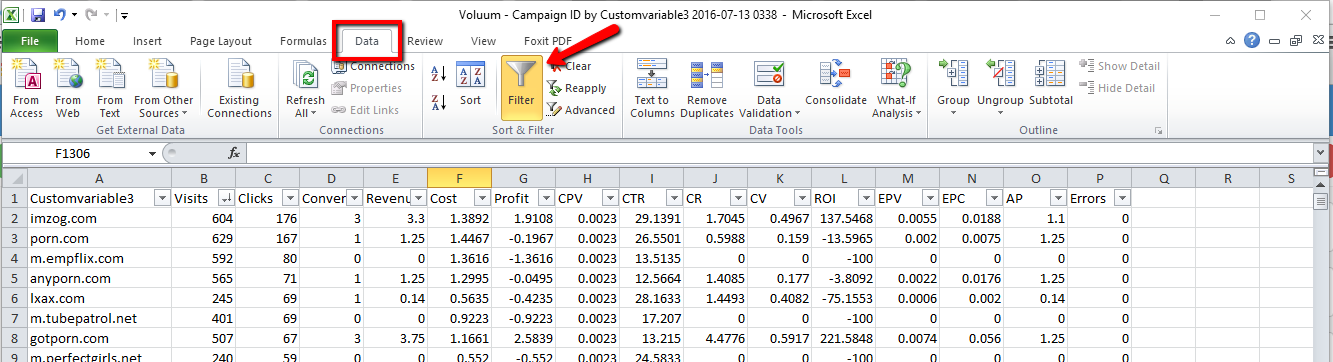Toggle the Filter funnel button
The image size is (1333, 362).
click(x=521, y=87)
